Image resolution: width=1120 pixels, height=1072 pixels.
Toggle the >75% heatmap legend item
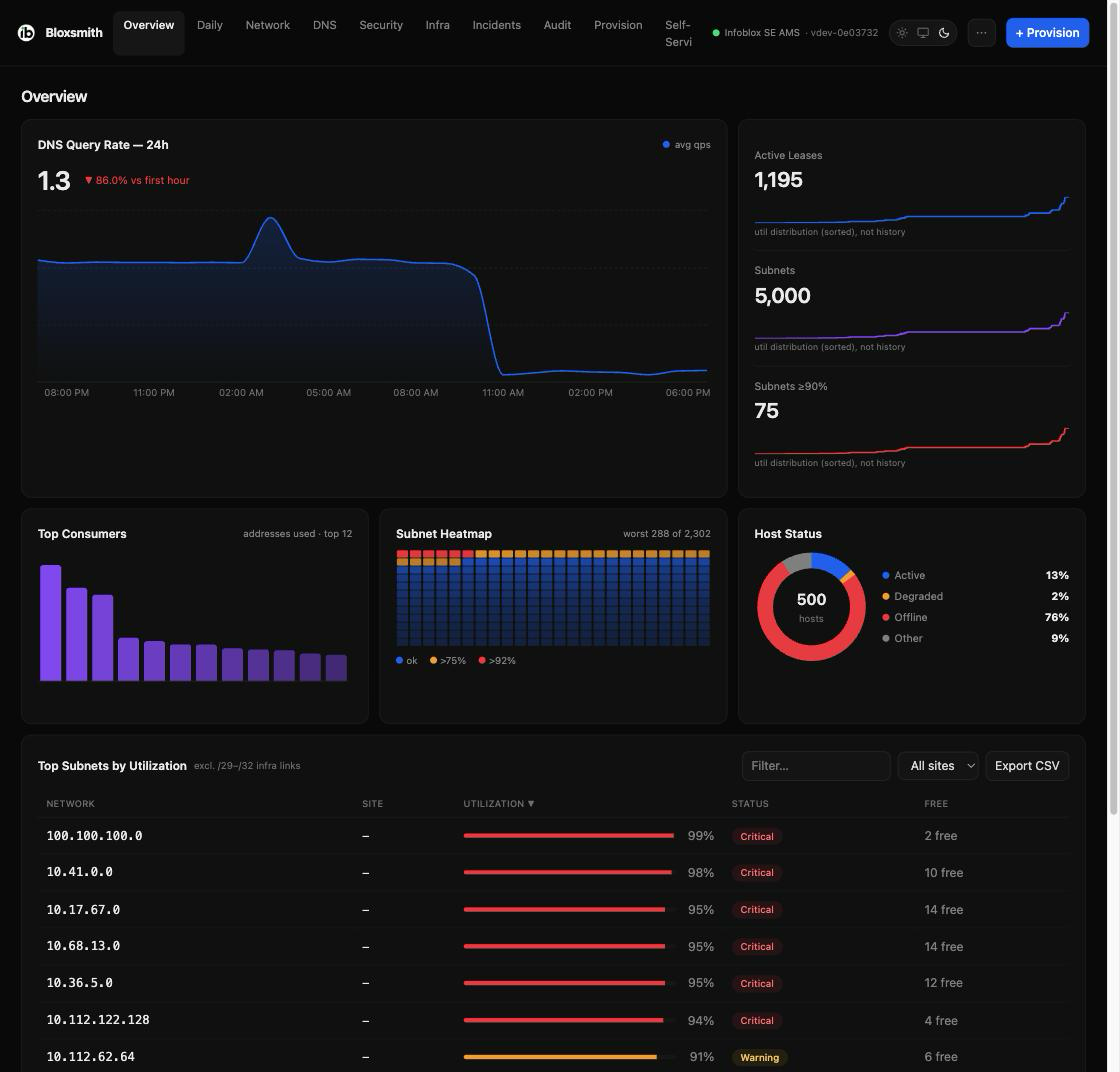click(448, 661)
